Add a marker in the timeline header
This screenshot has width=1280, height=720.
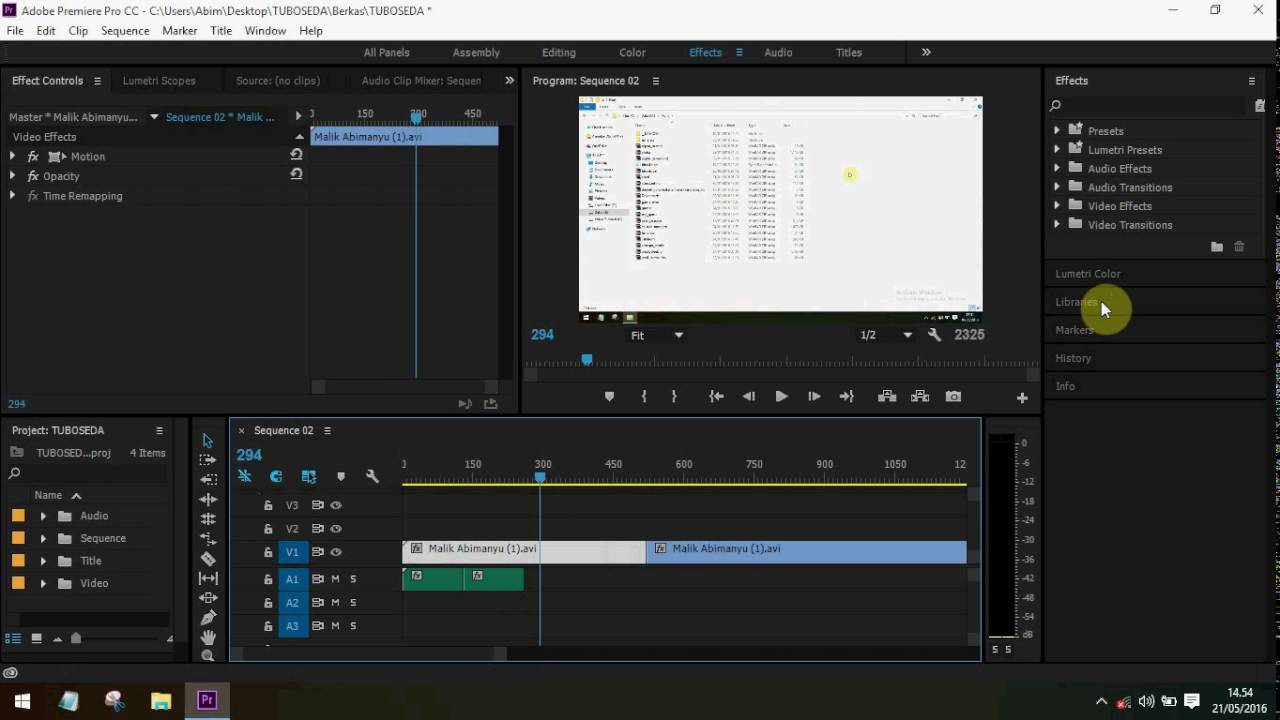click(x=341, y=477)
